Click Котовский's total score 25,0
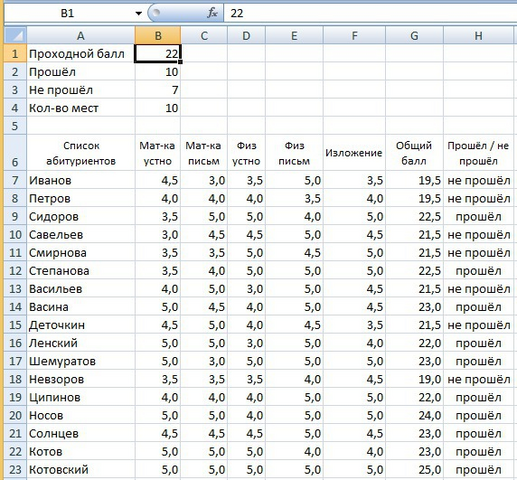This screenshot has height=480, width=517. pos(415,470)
